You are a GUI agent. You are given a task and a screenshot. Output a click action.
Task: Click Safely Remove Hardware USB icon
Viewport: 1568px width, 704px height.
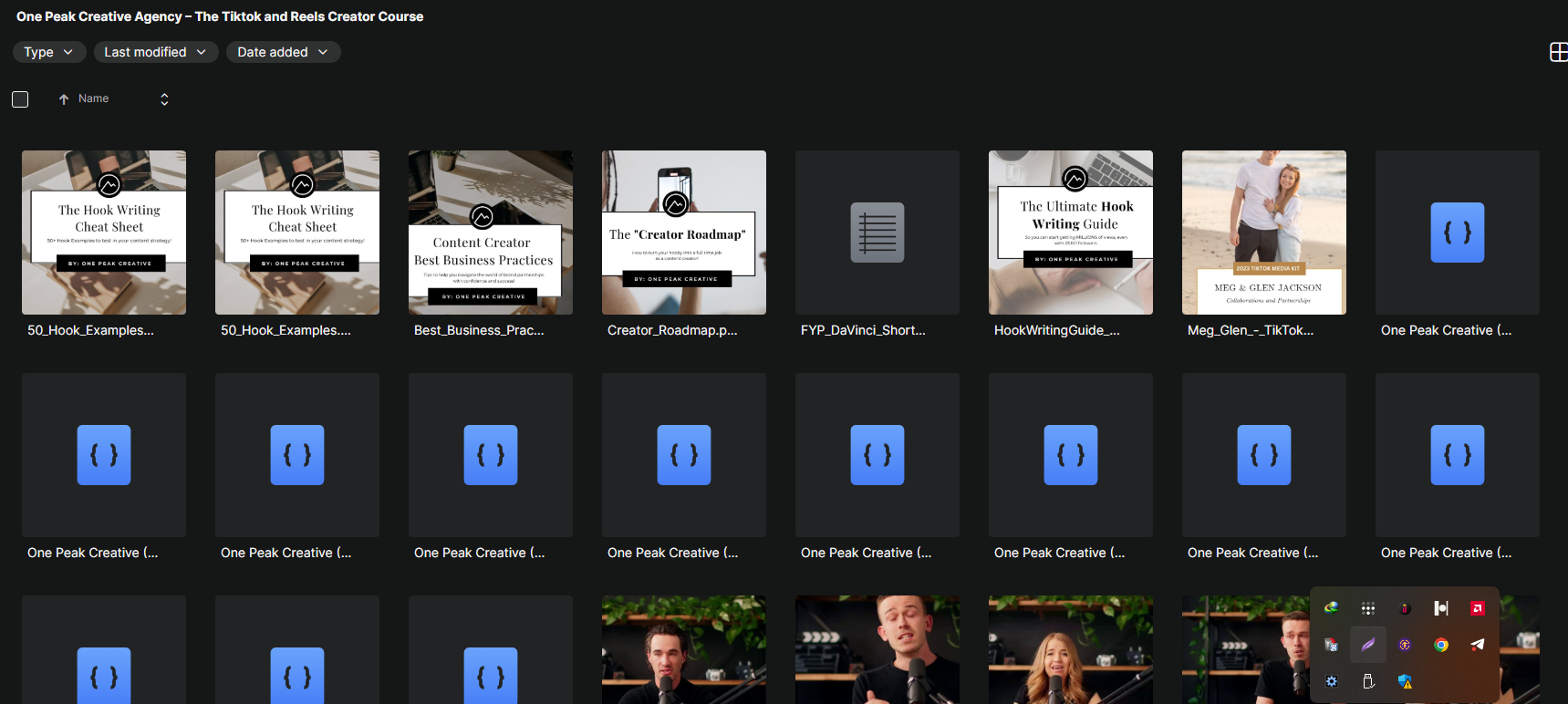1368,681
